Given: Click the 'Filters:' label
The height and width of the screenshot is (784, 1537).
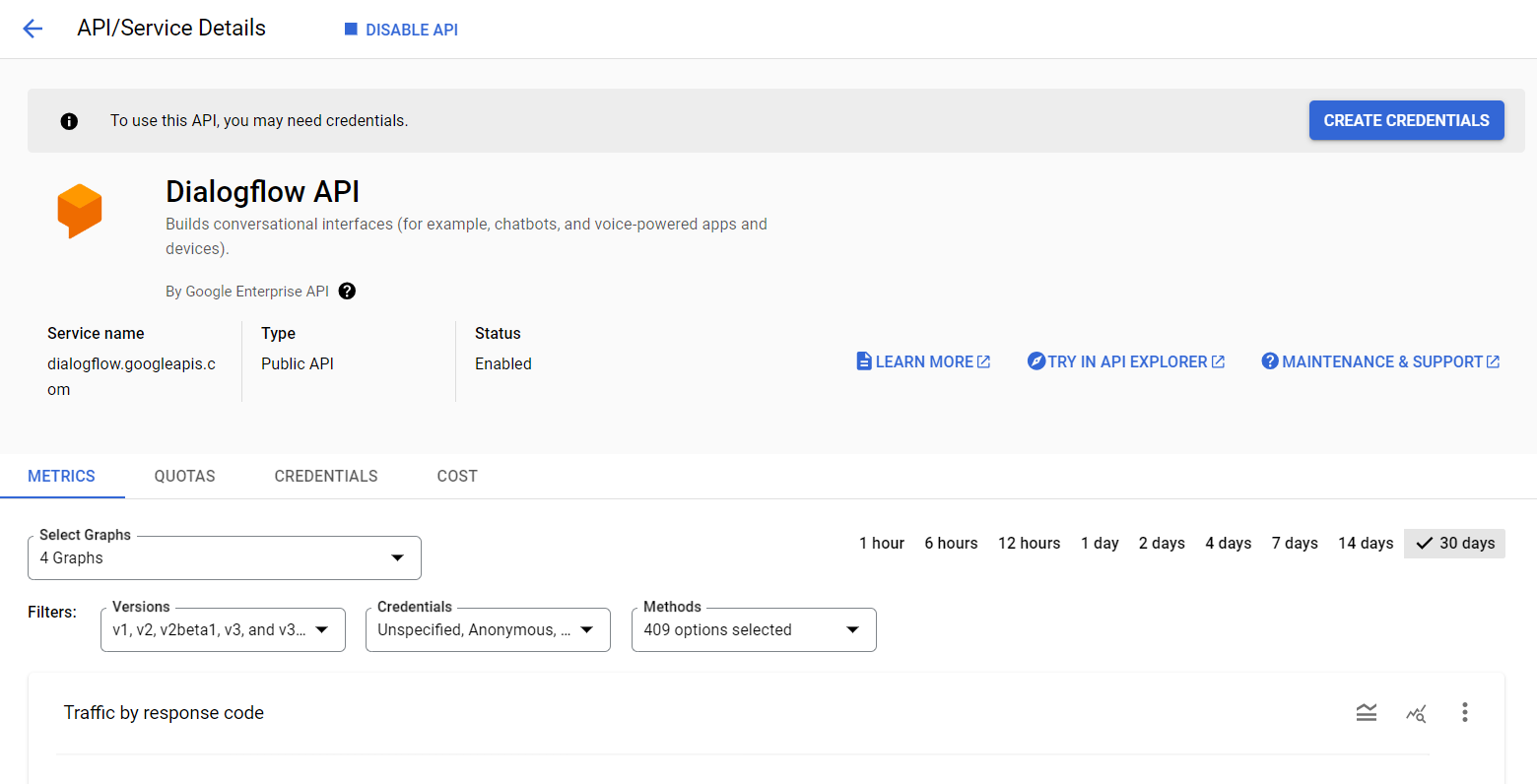Looking at the screenshot, I should click(52, 612).
